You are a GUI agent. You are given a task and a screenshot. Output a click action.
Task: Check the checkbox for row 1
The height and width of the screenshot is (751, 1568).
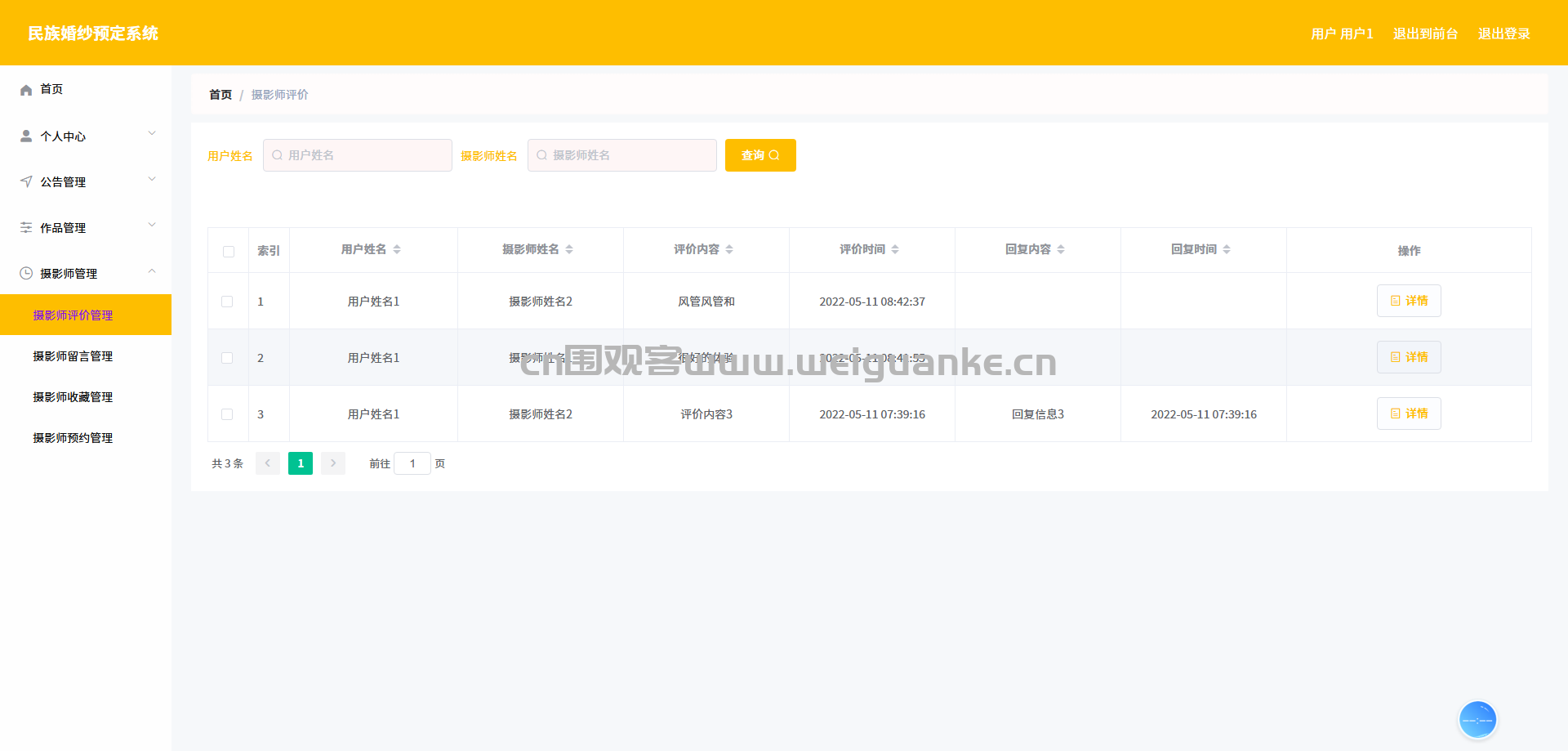pos(227,302)
